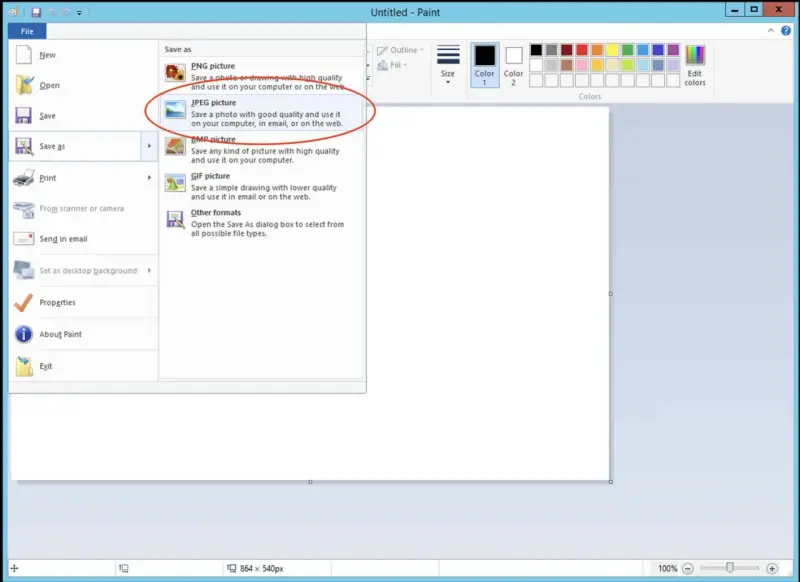Click Edit colors rainbow icon
The width and height of the screenshot is (800, 582).
[x=695, y=55]
